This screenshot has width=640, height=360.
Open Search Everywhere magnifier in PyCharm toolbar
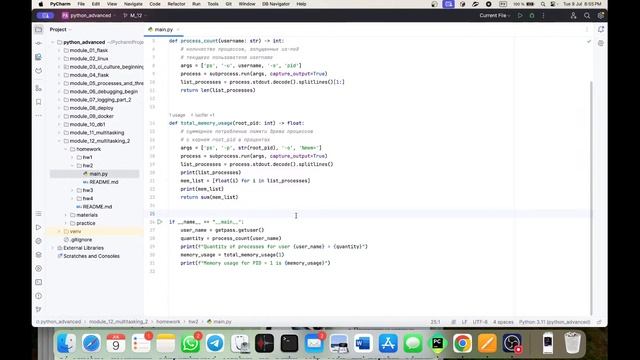(x=587, y=16)
